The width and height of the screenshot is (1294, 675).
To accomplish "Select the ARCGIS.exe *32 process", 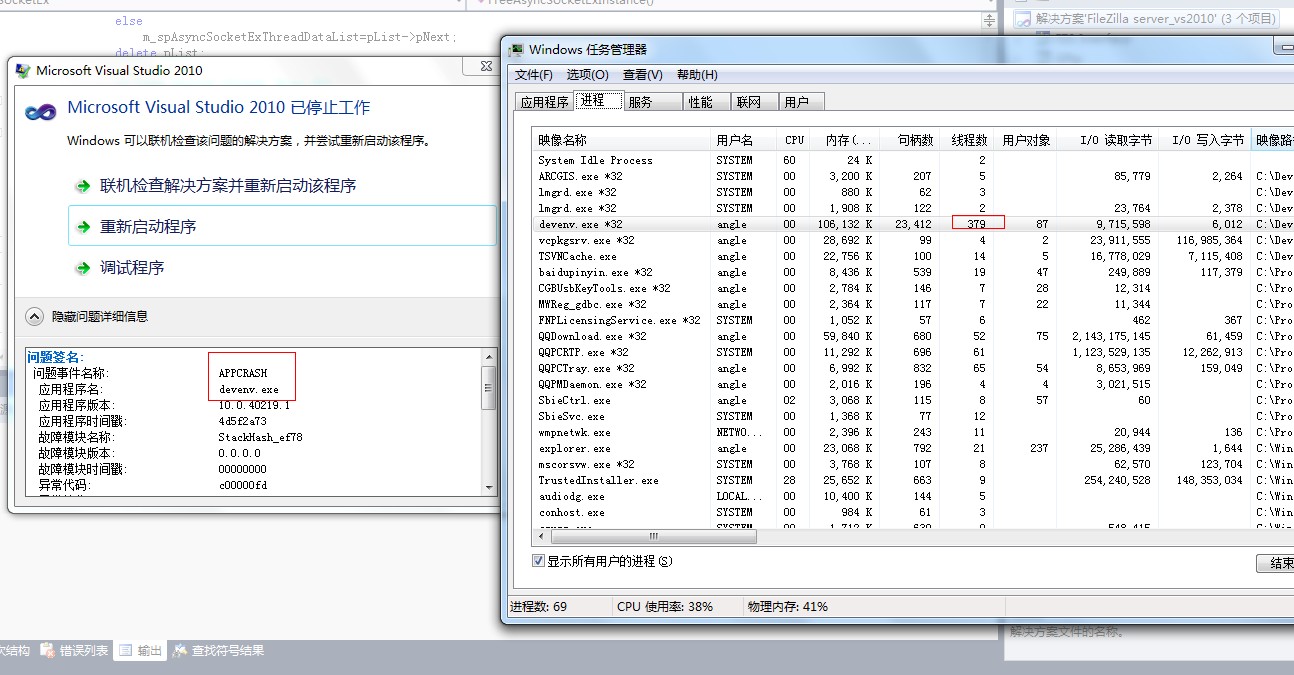I will click(913, 176).
